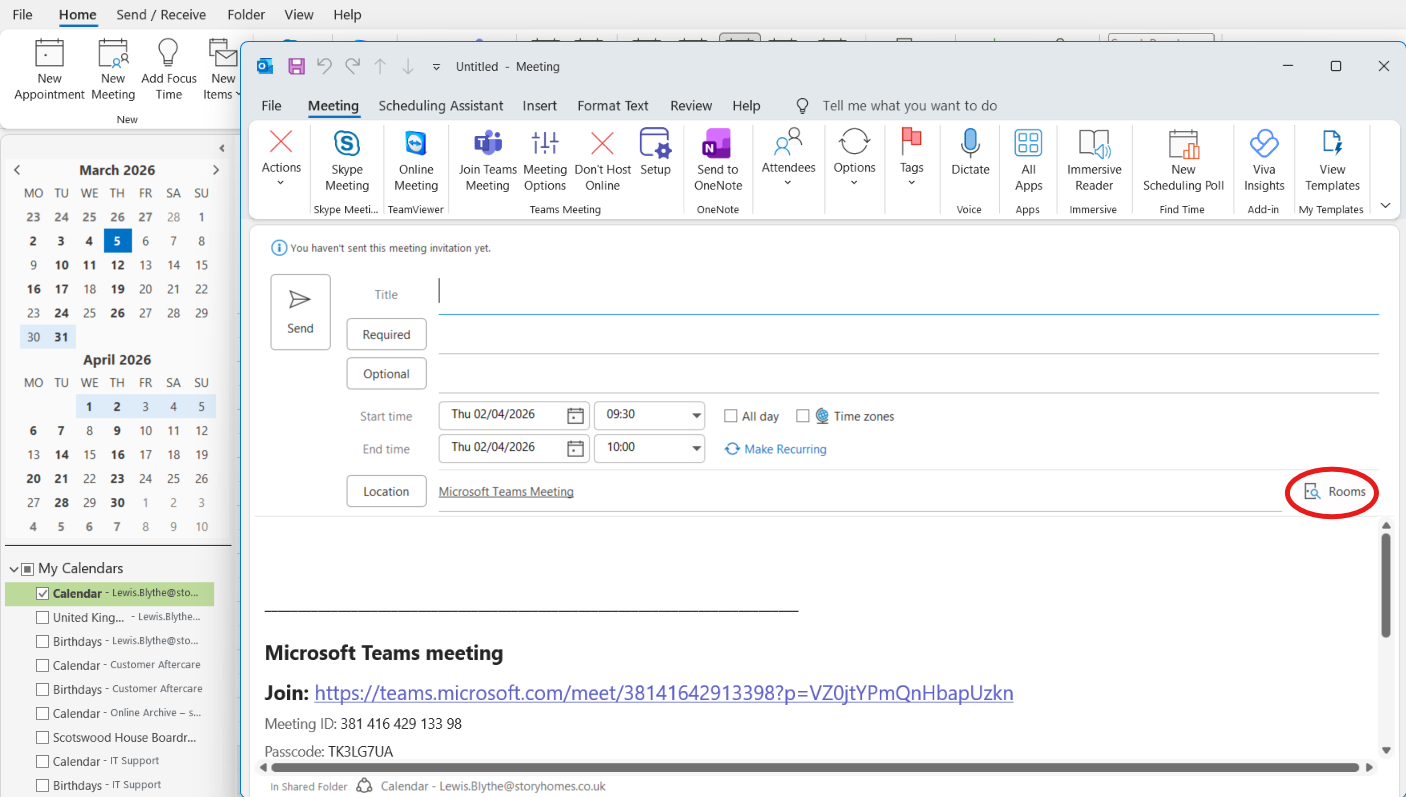Open the end time 10:00 dropdown

tap(697, 449)
